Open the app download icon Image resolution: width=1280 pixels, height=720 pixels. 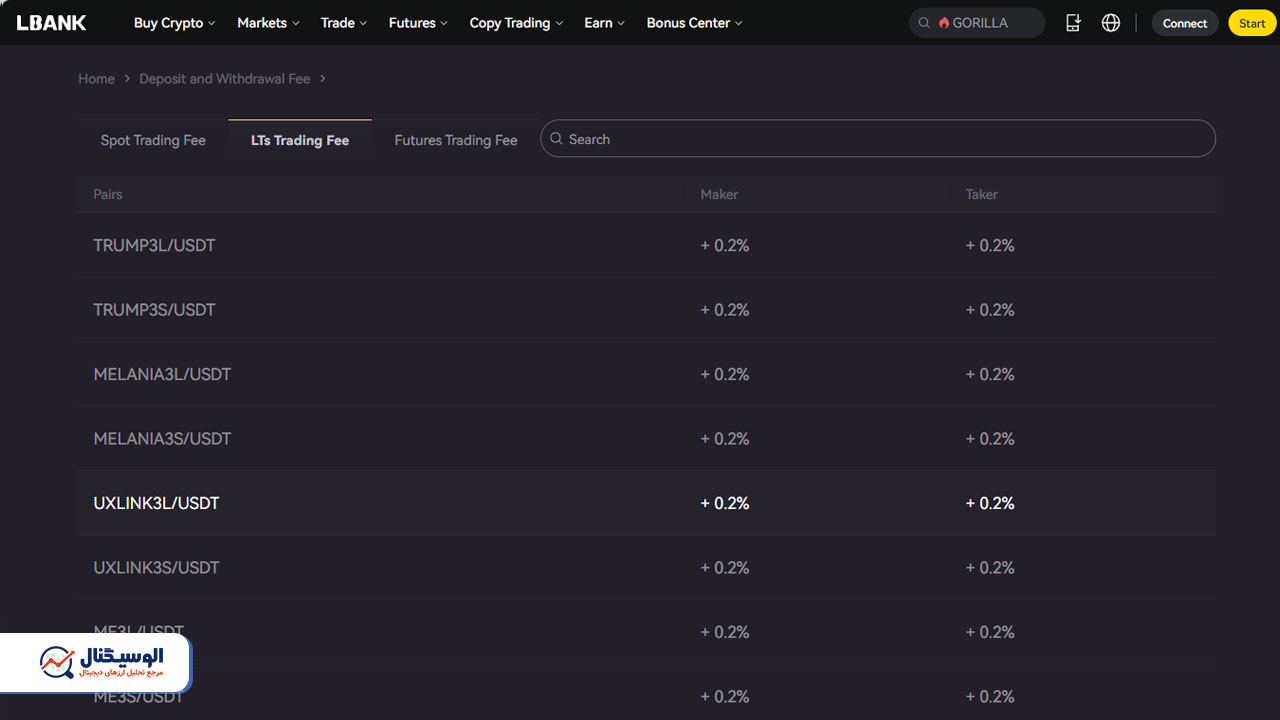click(1073, 23)
